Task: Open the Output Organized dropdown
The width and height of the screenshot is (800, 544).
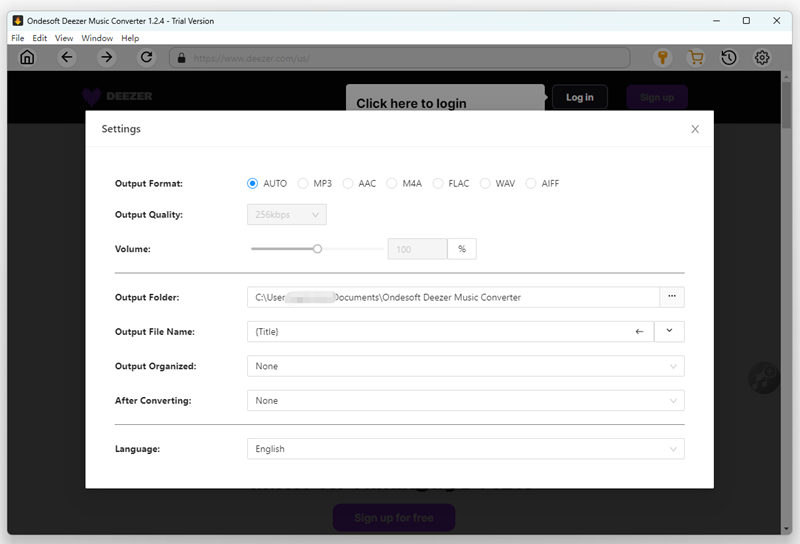Action: 465,366
